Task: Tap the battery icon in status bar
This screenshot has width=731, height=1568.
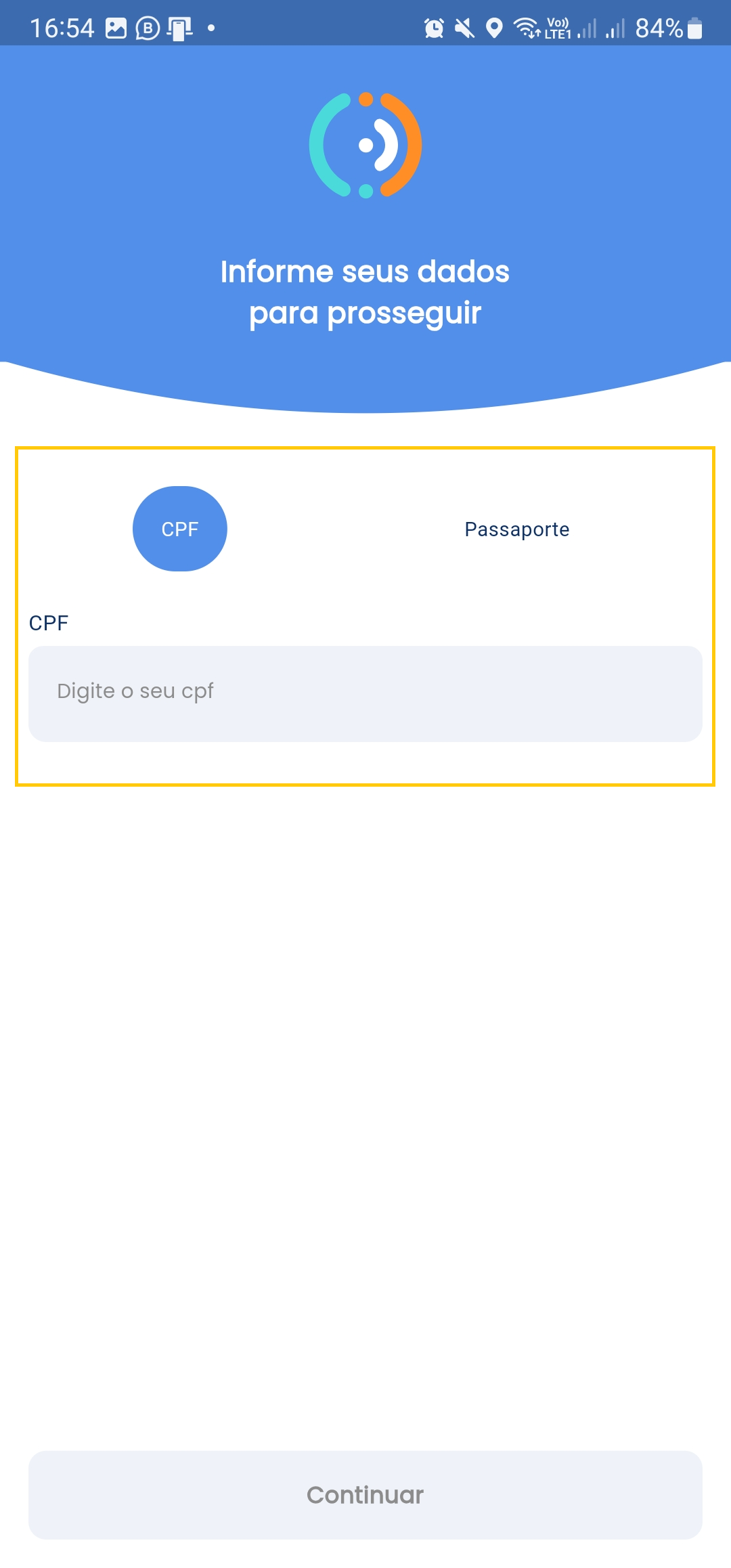Action: [x=694, y=28]
